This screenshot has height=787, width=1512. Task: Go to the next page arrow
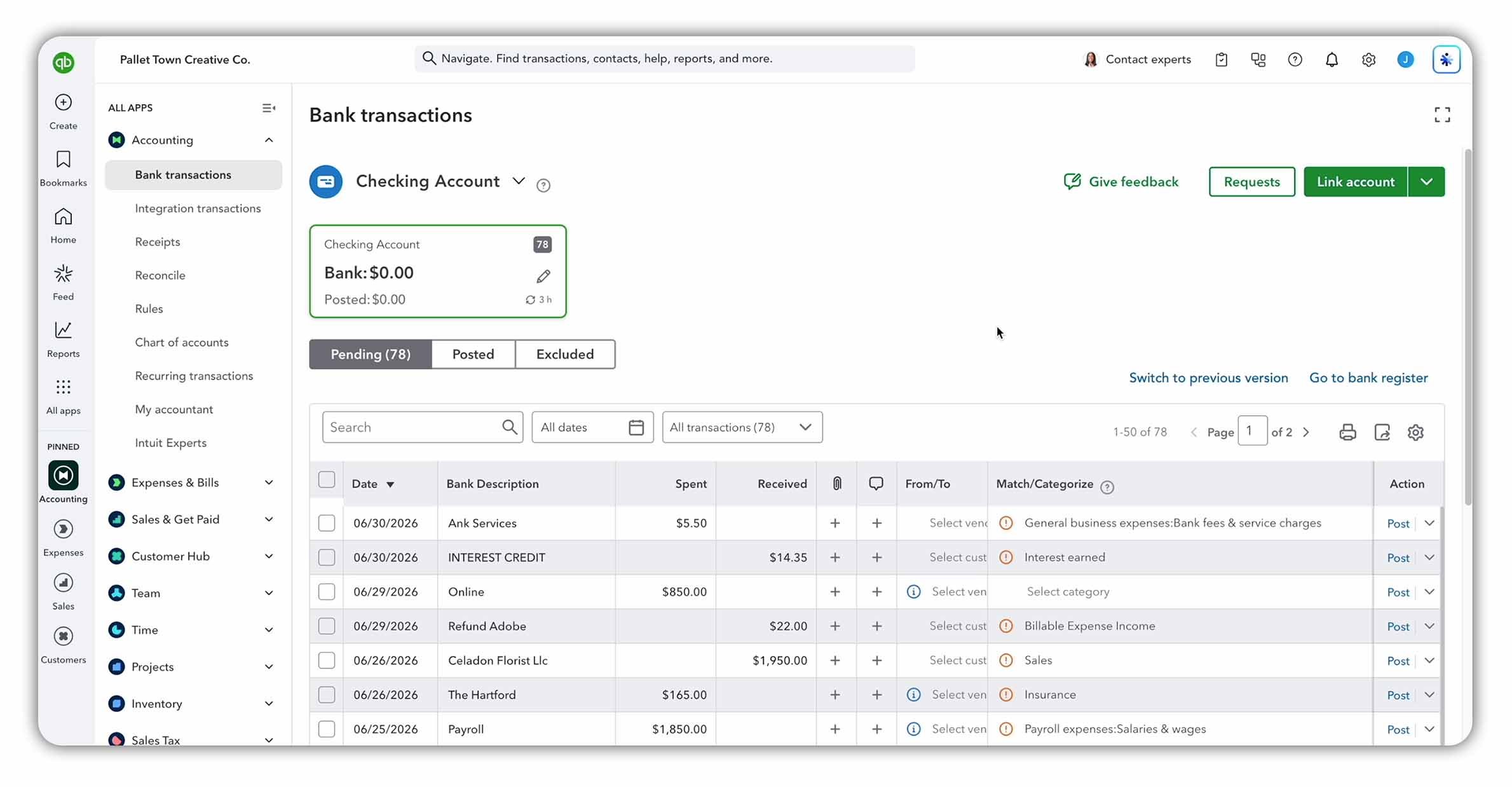click(x=1306, y=432)
